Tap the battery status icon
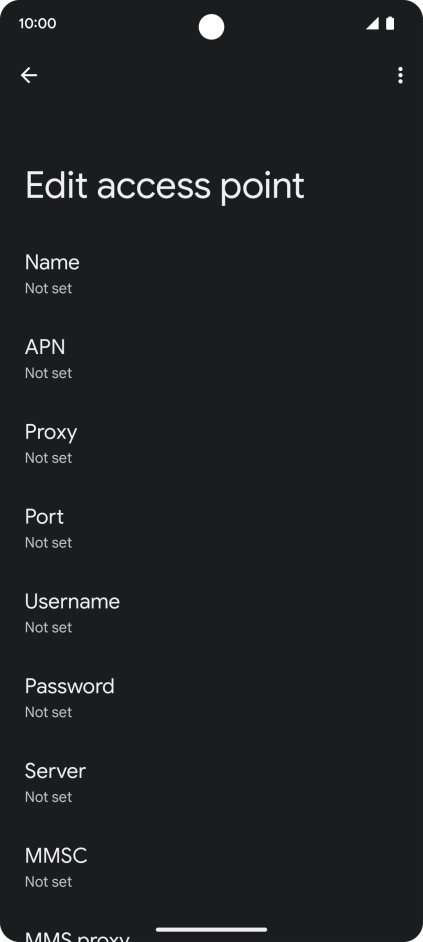Screen dimensions: 423x942 tap(390, 23)
